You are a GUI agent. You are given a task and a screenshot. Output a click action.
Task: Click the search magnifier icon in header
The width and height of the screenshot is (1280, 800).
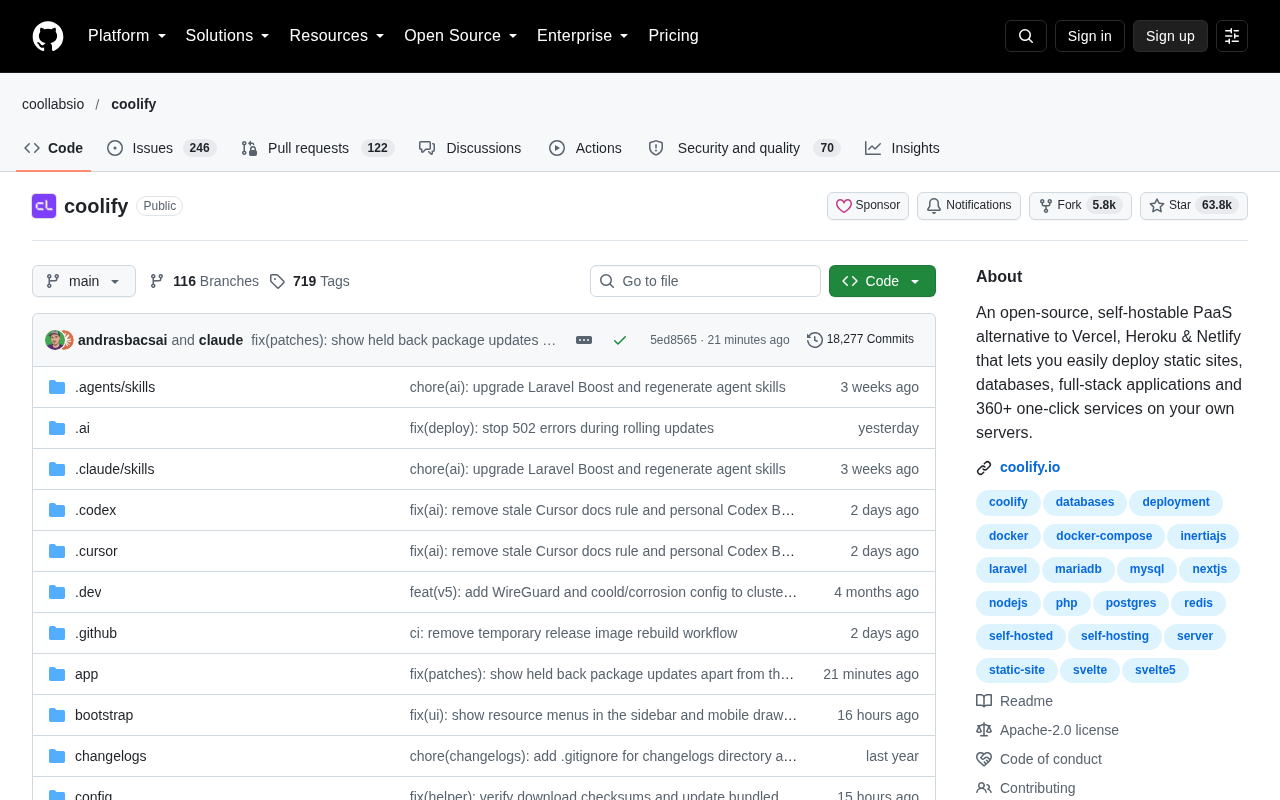tap(1026, 36)
